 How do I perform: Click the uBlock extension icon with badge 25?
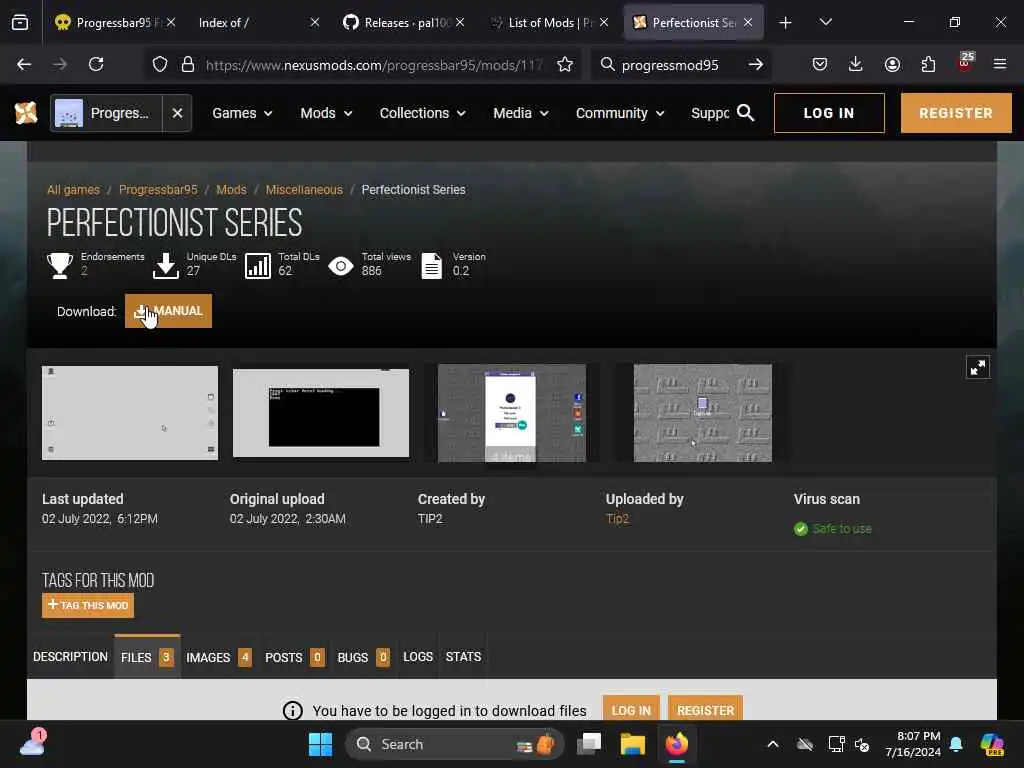(965, 62)
